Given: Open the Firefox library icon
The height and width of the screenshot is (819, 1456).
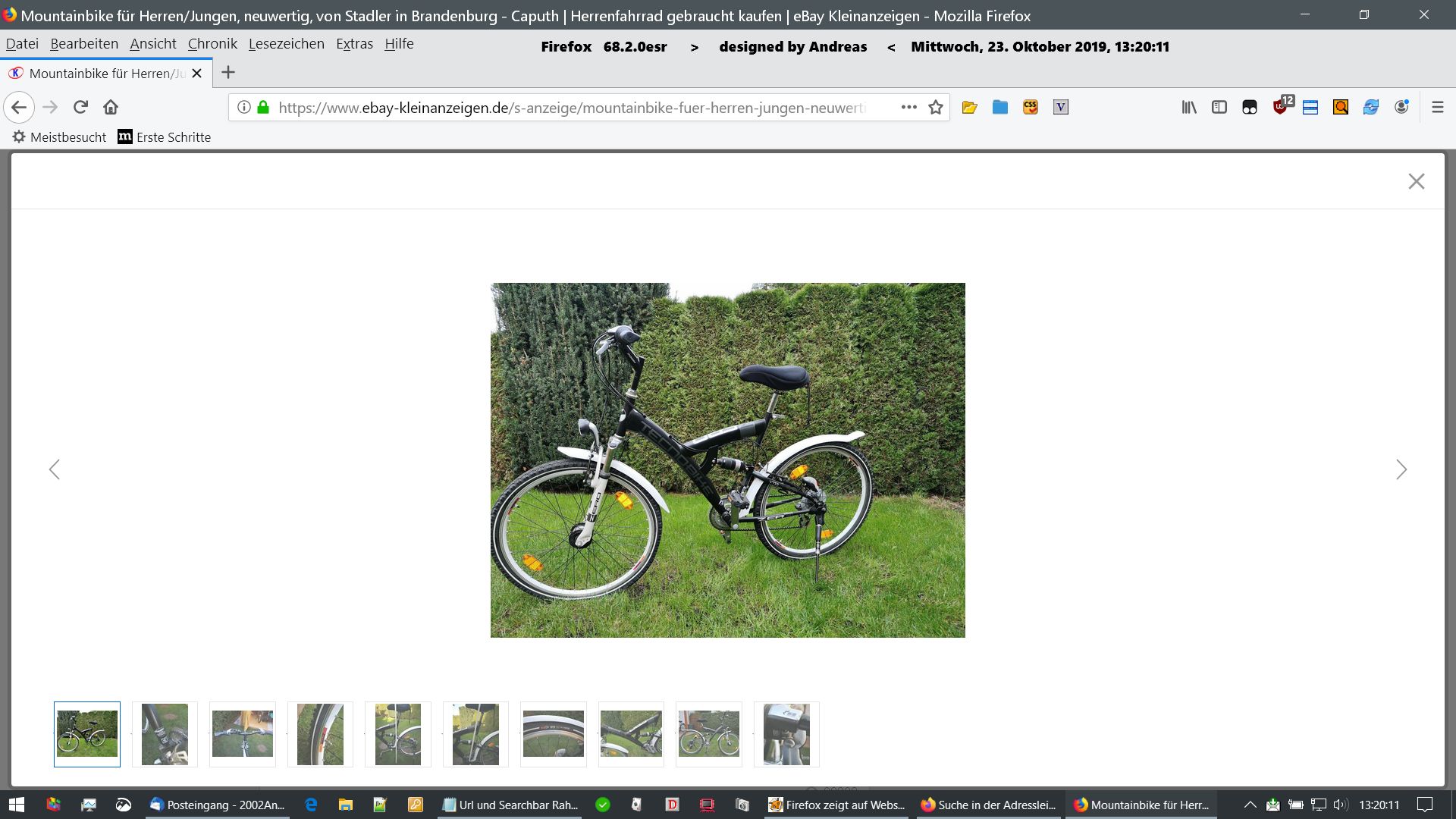Looking at the screenshot, I should (1188, 108).
